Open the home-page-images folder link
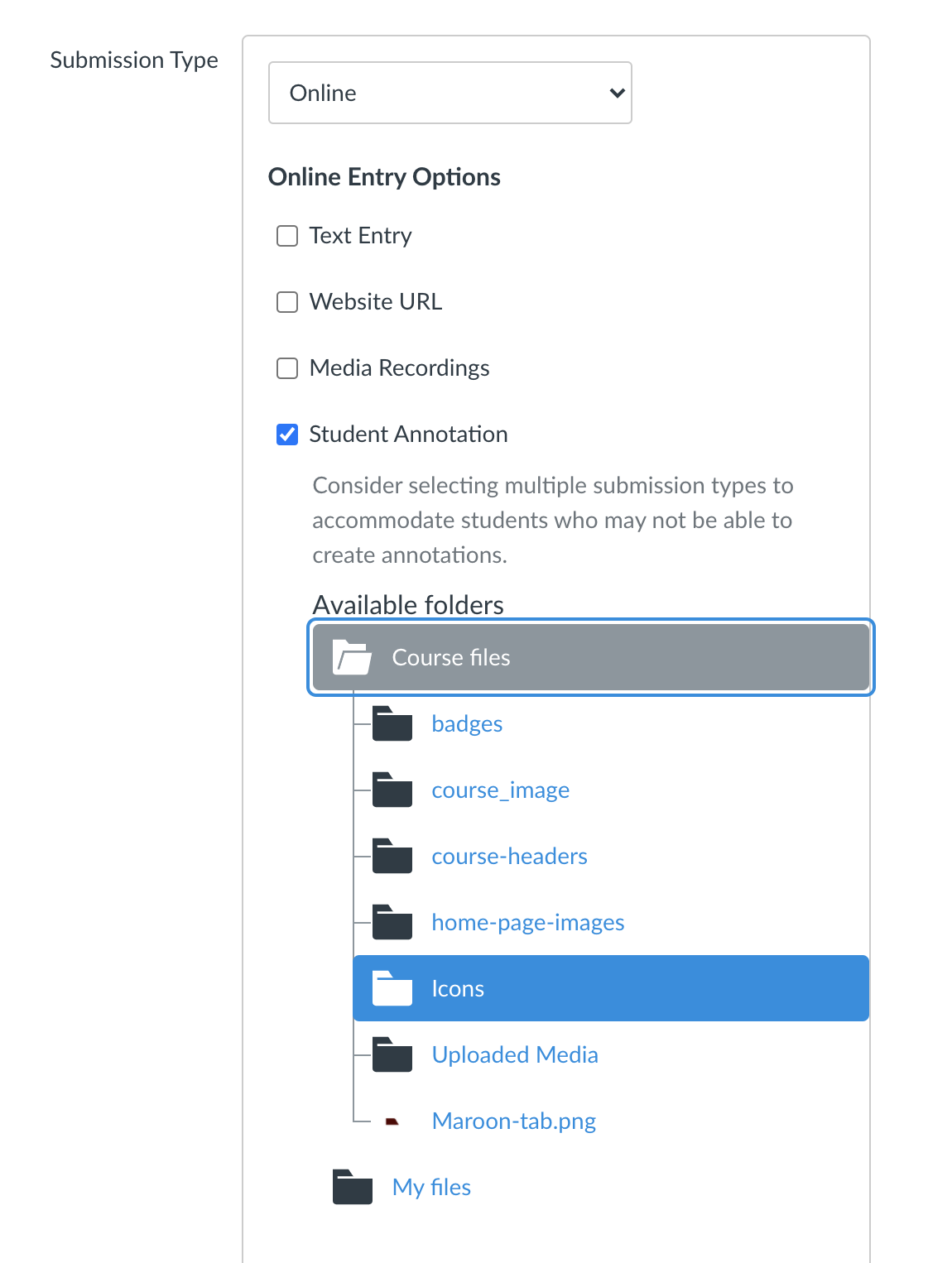 (x=528, y=923)
